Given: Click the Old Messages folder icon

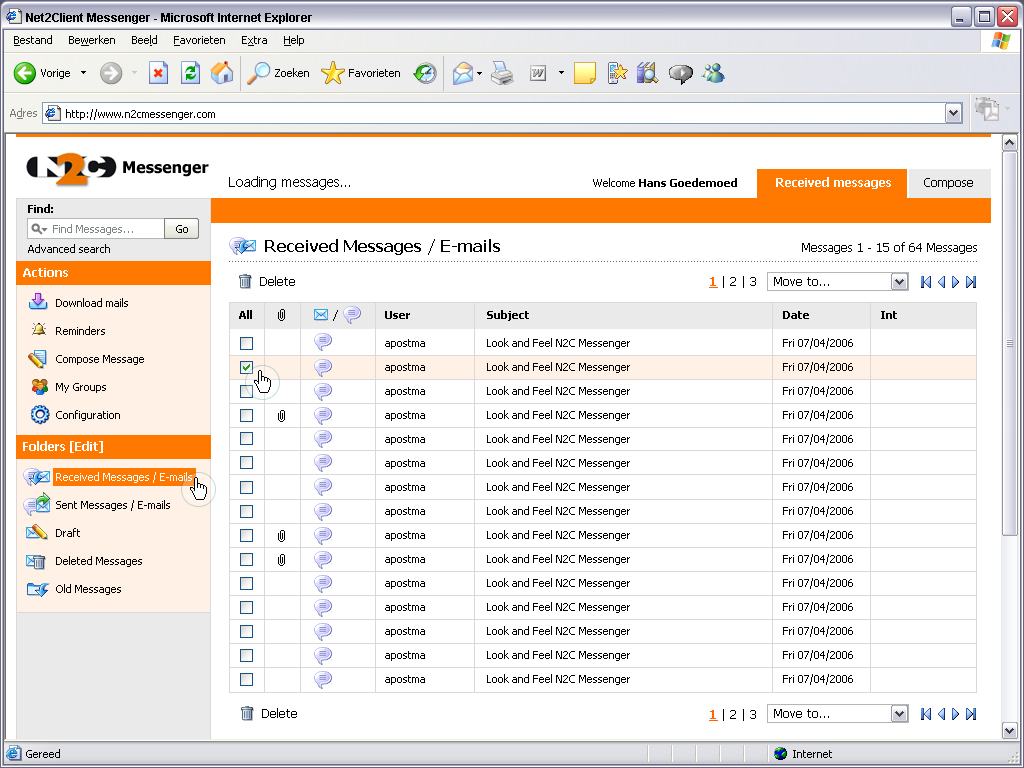Looking at the screenshot, I should click(37, 589).
